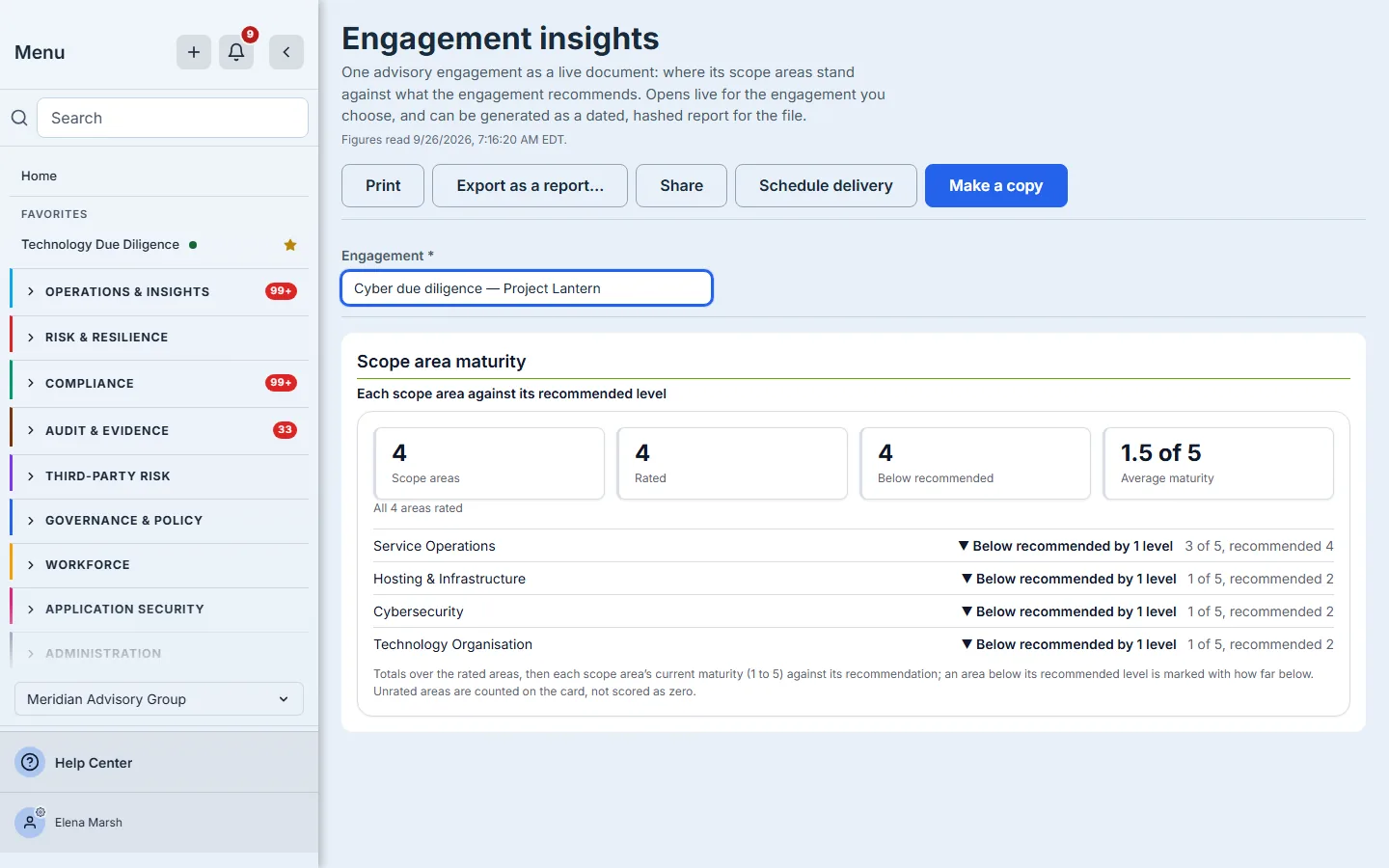Click the Average maturity card
Image resolution: width=1389 pixels, height=868 pixels.
click(x=1218, y=464)
